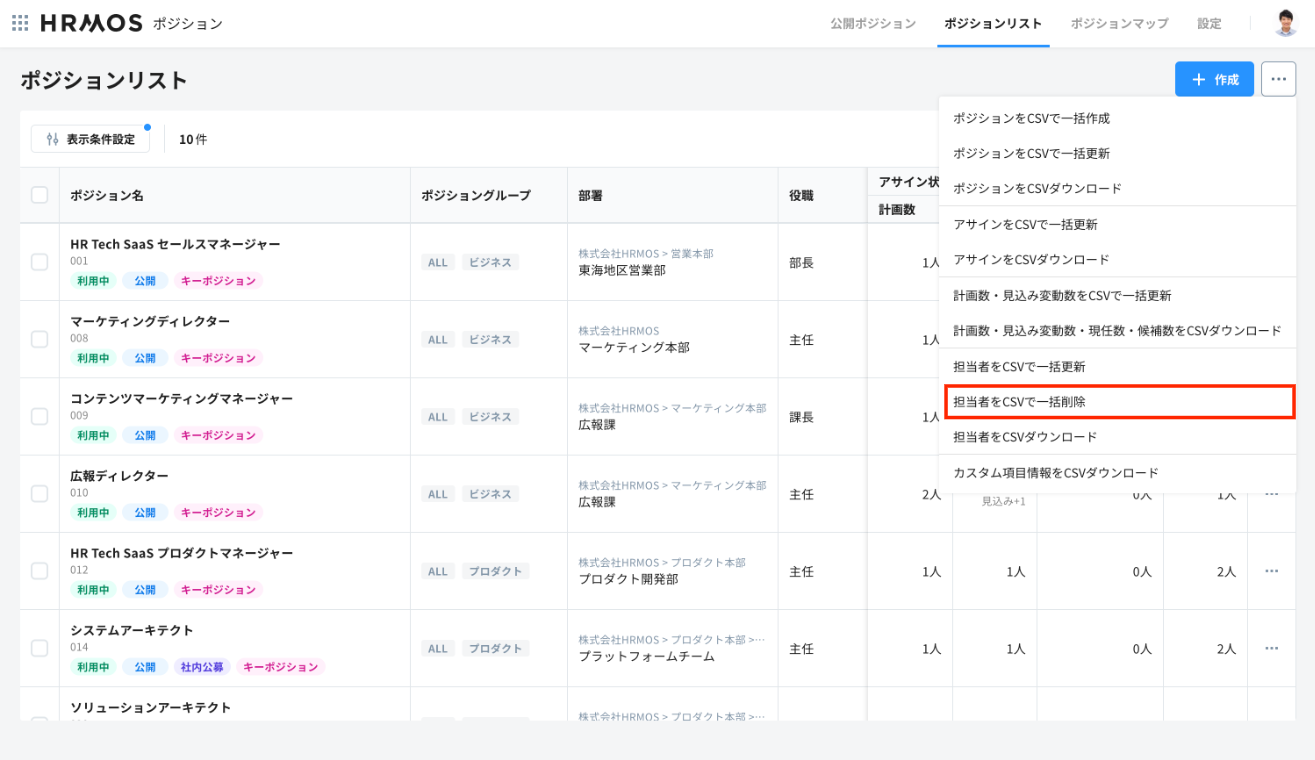This screenshot has height=760, width=1315.
Task: Toggle the select-all checkbox in table header
Action: point(39,195)
